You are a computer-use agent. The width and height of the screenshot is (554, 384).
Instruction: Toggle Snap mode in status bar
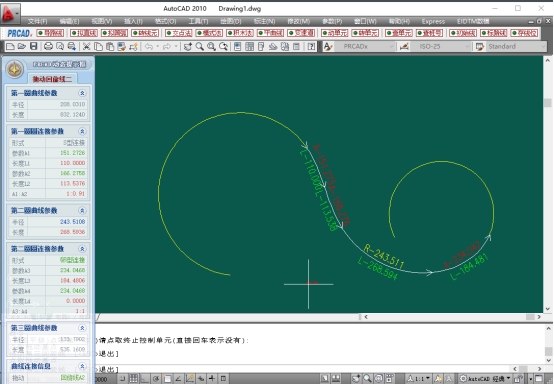pyautogui.click(x=122, y=379)
